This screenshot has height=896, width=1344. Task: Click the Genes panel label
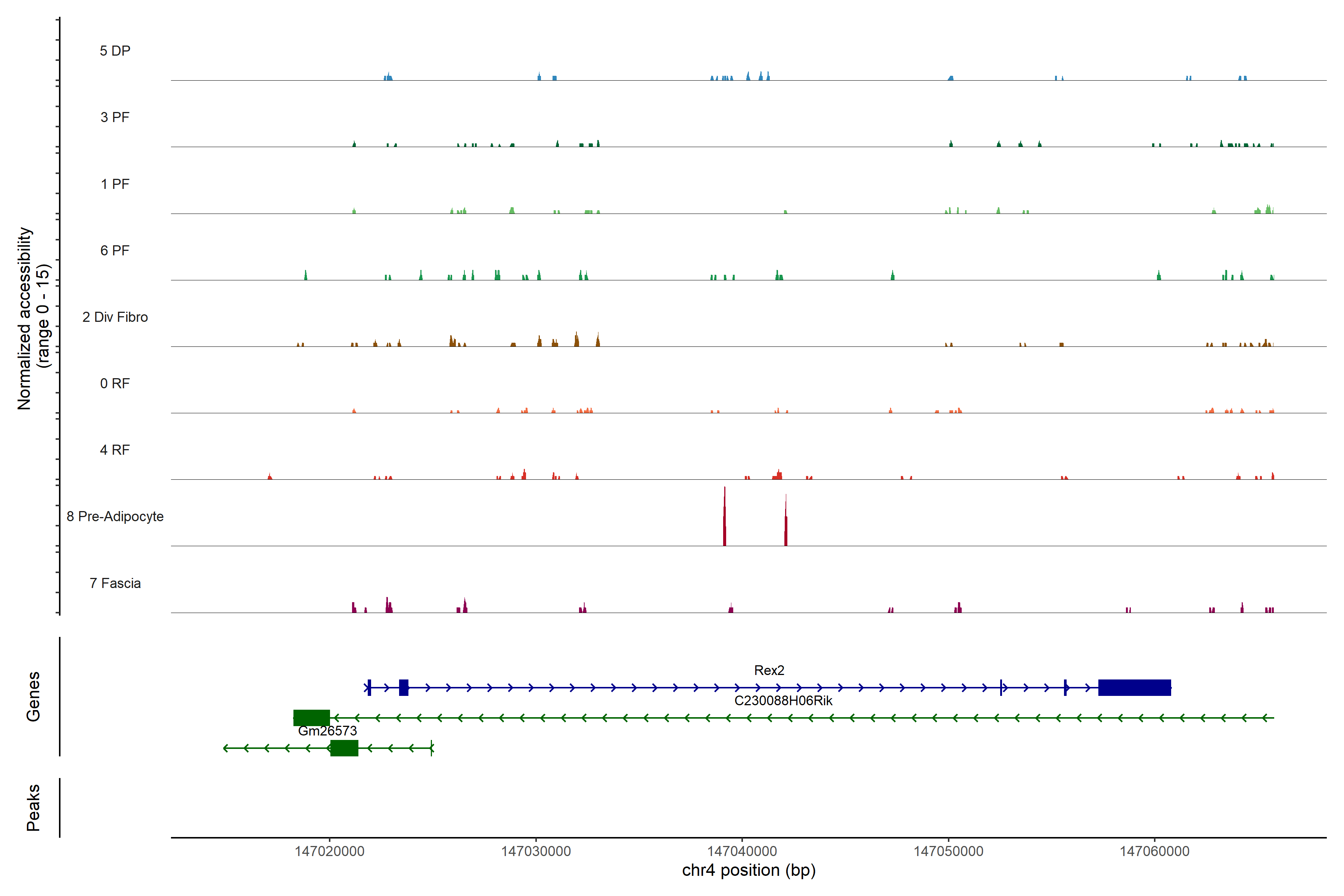pos(33,697)
